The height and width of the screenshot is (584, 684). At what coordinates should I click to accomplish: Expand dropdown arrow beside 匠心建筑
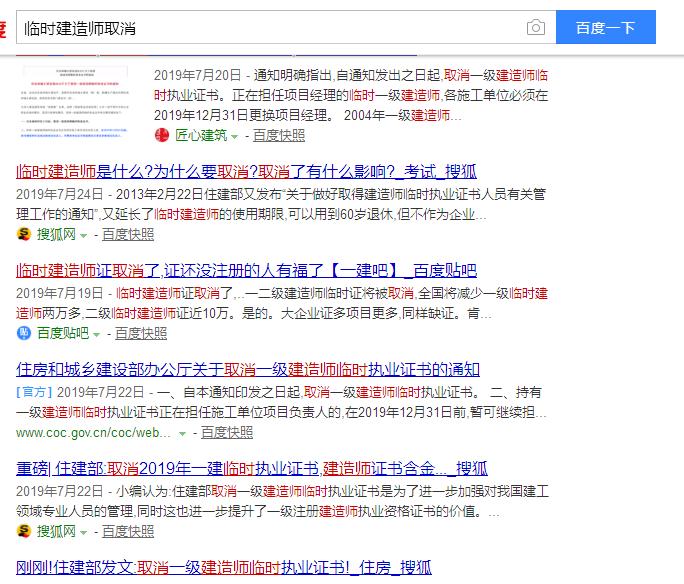234,135
